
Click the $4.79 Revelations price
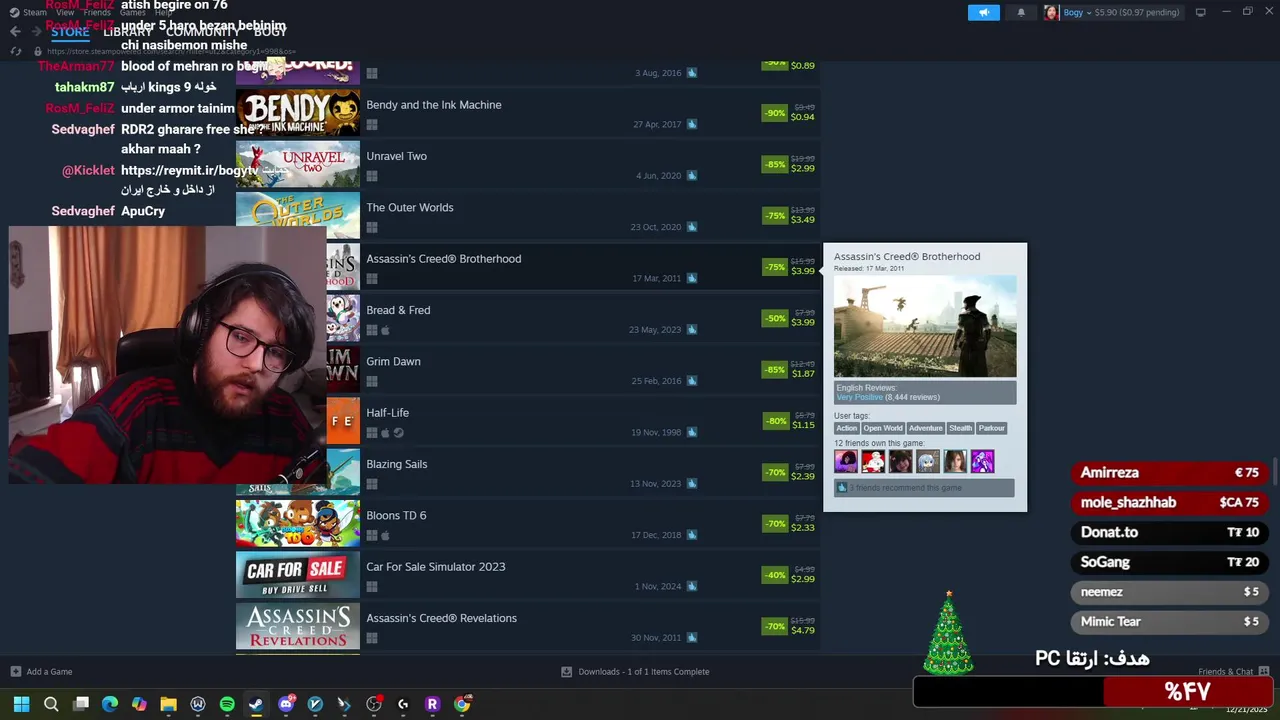tap(803, 630)
